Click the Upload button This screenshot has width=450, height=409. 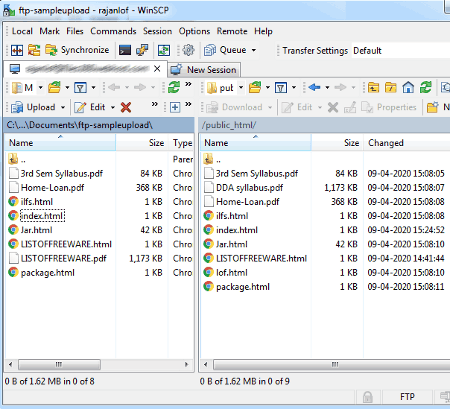pyautogui.click(x=33, y=107)
